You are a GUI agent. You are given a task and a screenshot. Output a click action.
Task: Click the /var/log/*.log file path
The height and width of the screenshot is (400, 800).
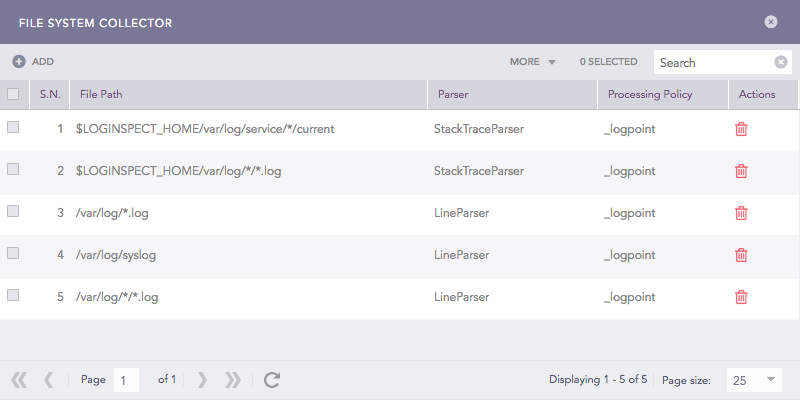tap(112, 213)
